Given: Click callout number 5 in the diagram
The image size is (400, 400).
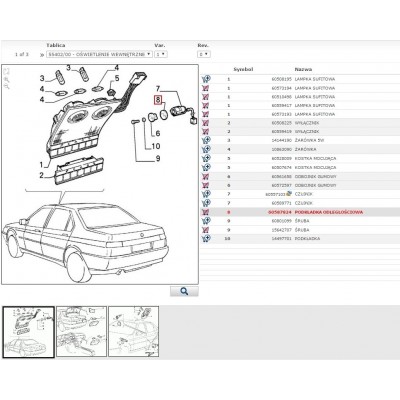Looking at the screenshot, I should click(x=117, y=78).
